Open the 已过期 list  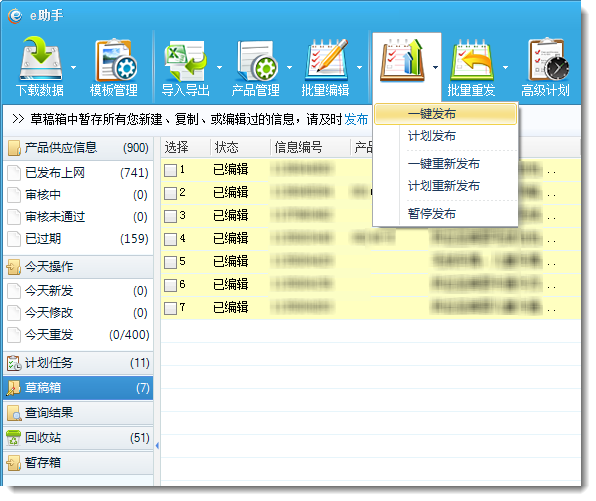(78, 239)
